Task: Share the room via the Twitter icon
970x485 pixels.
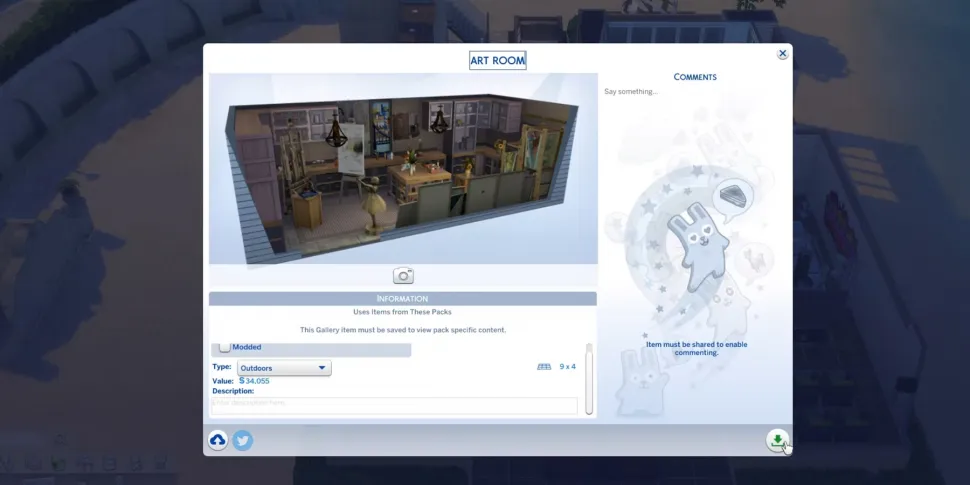Action: click(243, 440)
